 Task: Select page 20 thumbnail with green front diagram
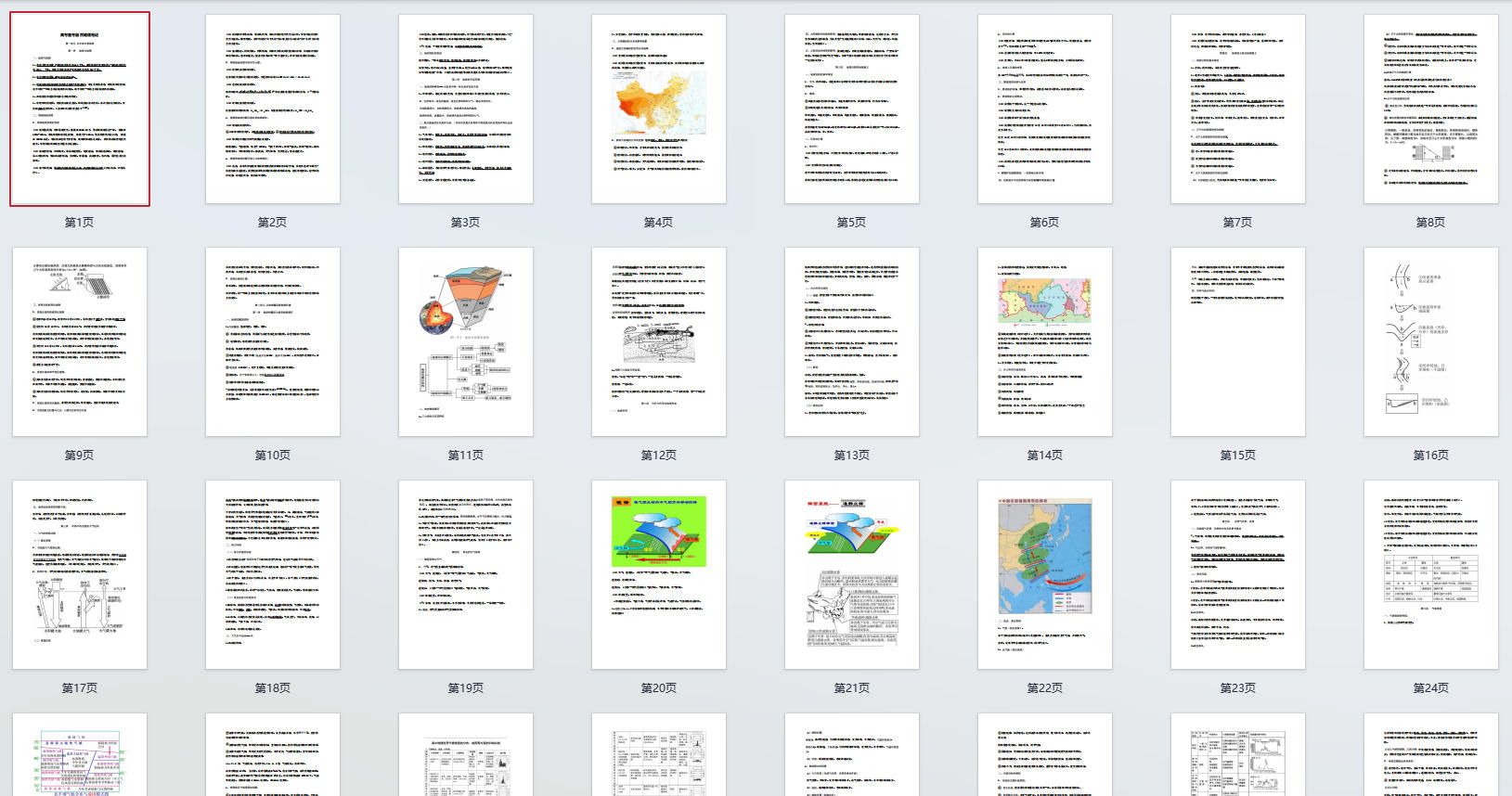coord(659,574)
